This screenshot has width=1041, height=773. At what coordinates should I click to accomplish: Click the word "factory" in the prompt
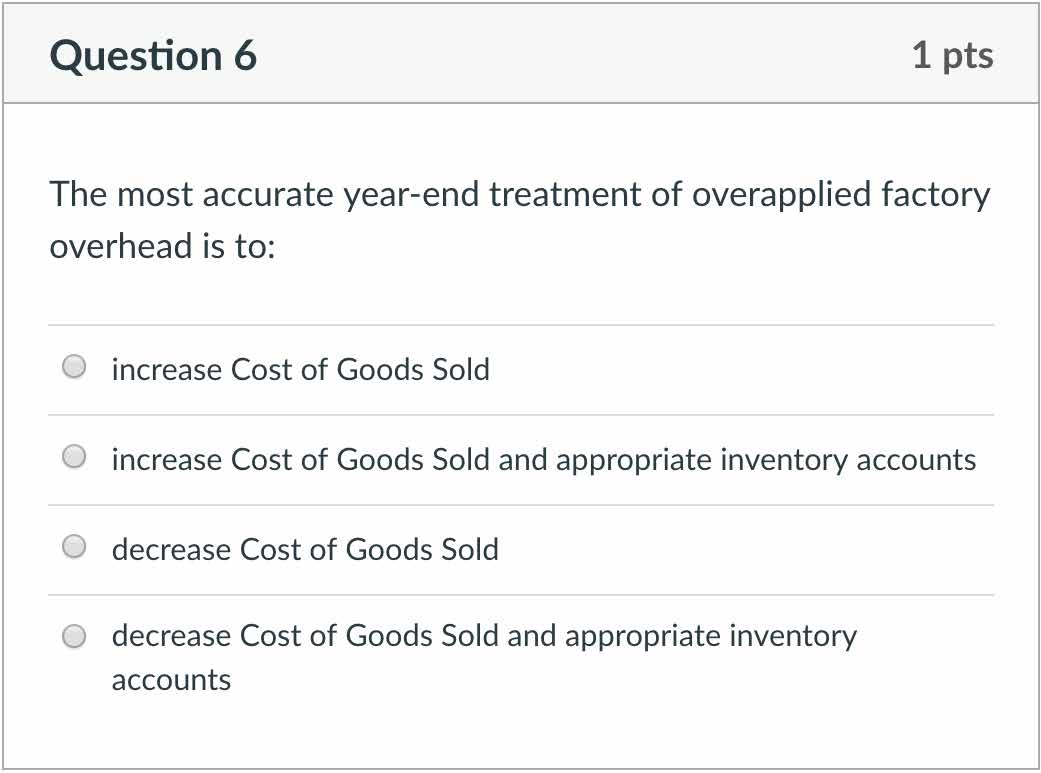(x=935, y=194)
